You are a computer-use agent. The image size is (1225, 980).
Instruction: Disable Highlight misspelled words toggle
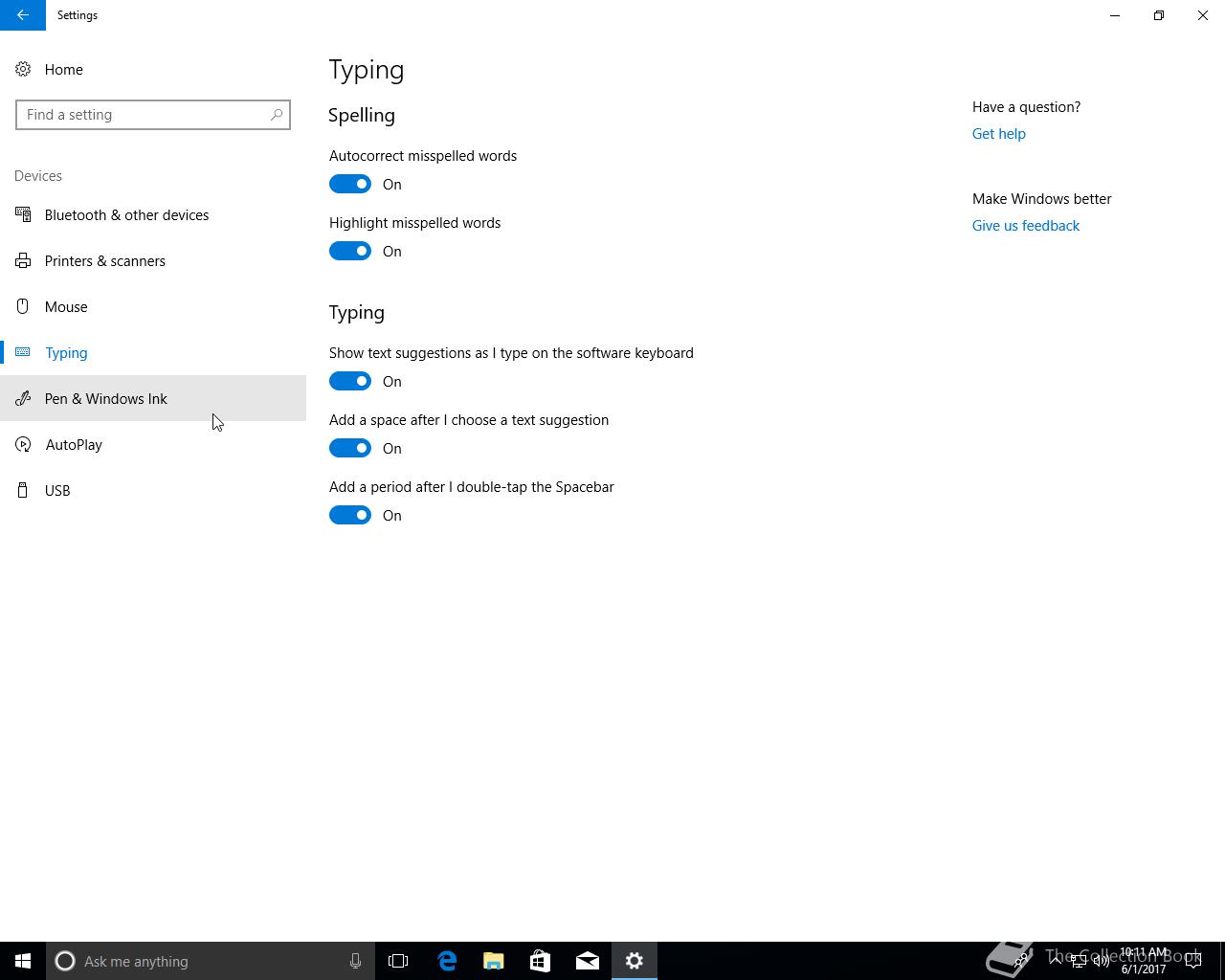pyautogui.click(x=350, y=251)
